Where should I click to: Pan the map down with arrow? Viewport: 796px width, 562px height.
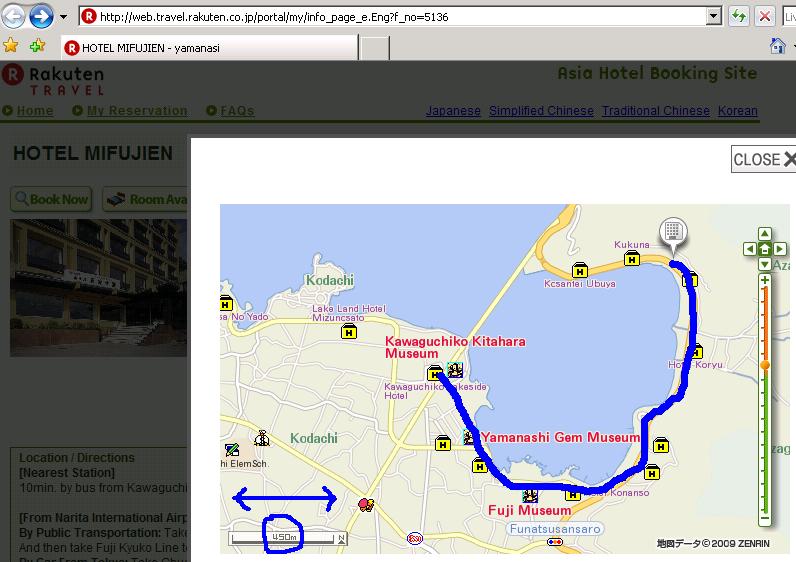click(x=765, y=264)
